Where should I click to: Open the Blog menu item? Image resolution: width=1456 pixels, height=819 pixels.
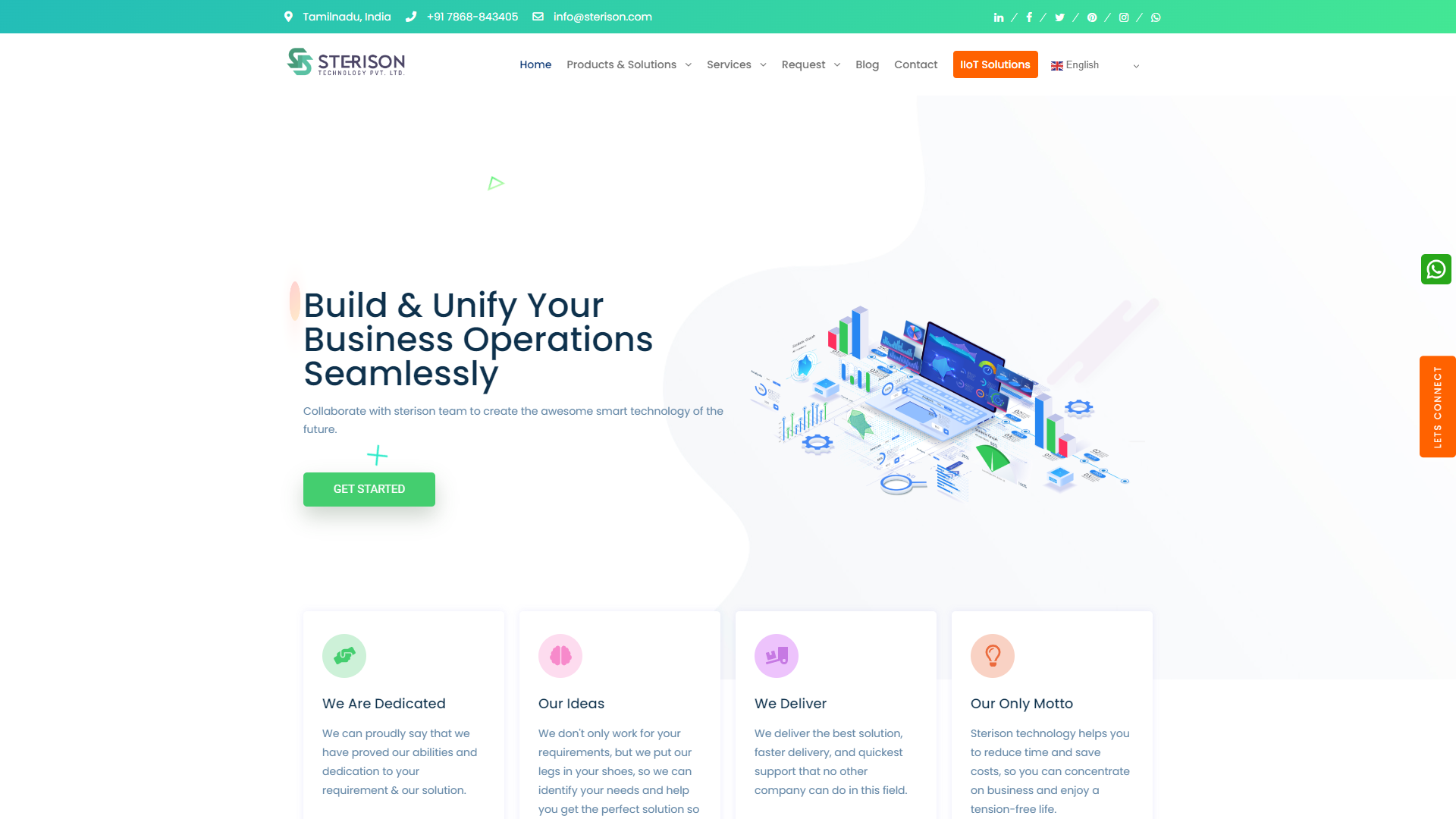coord(866,64)
